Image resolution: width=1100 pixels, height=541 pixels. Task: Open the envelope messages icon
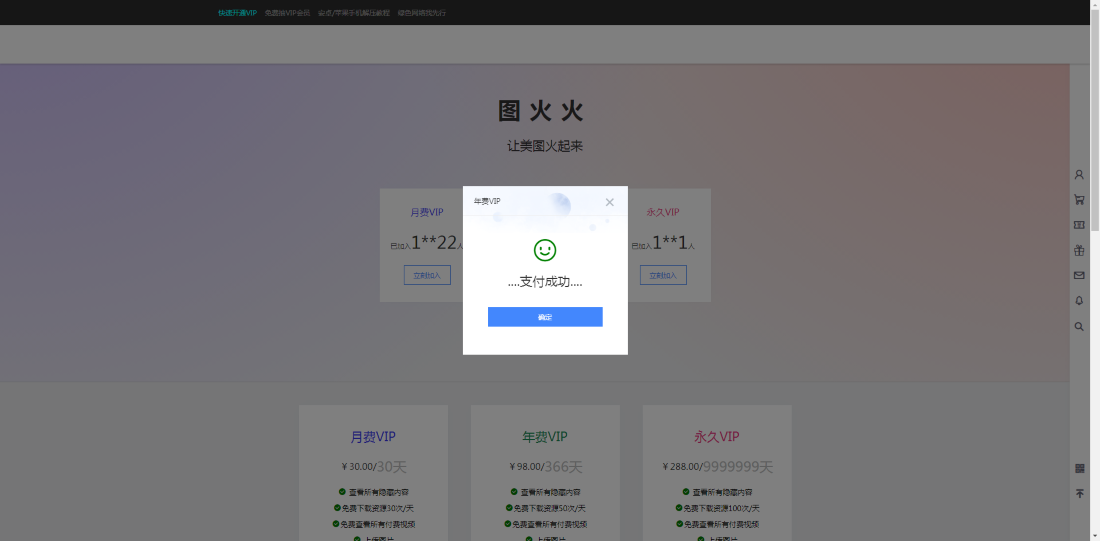click(1079, 275)
